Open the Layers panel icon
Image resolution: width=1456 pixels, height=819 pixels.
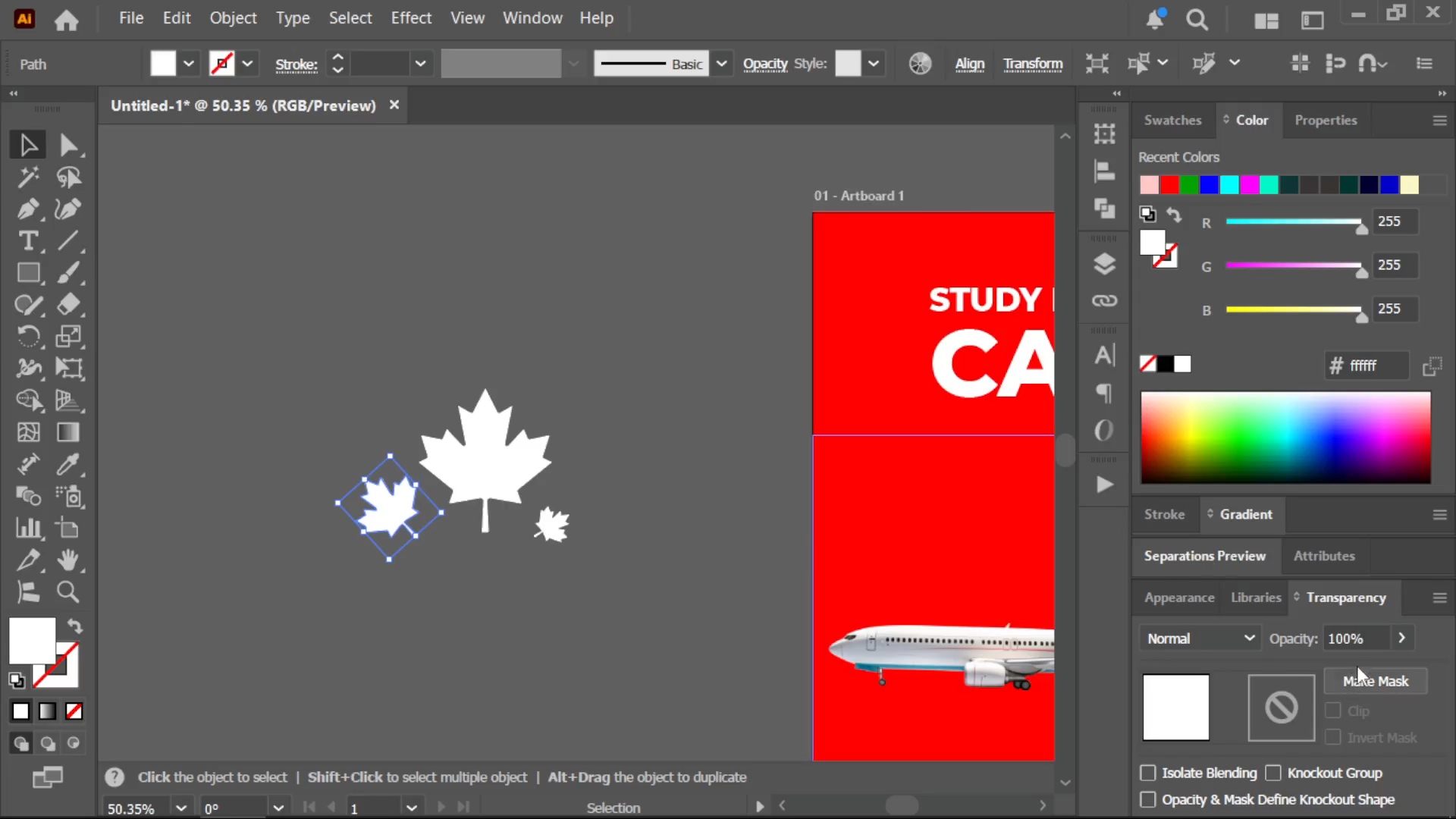(1104, 264)
